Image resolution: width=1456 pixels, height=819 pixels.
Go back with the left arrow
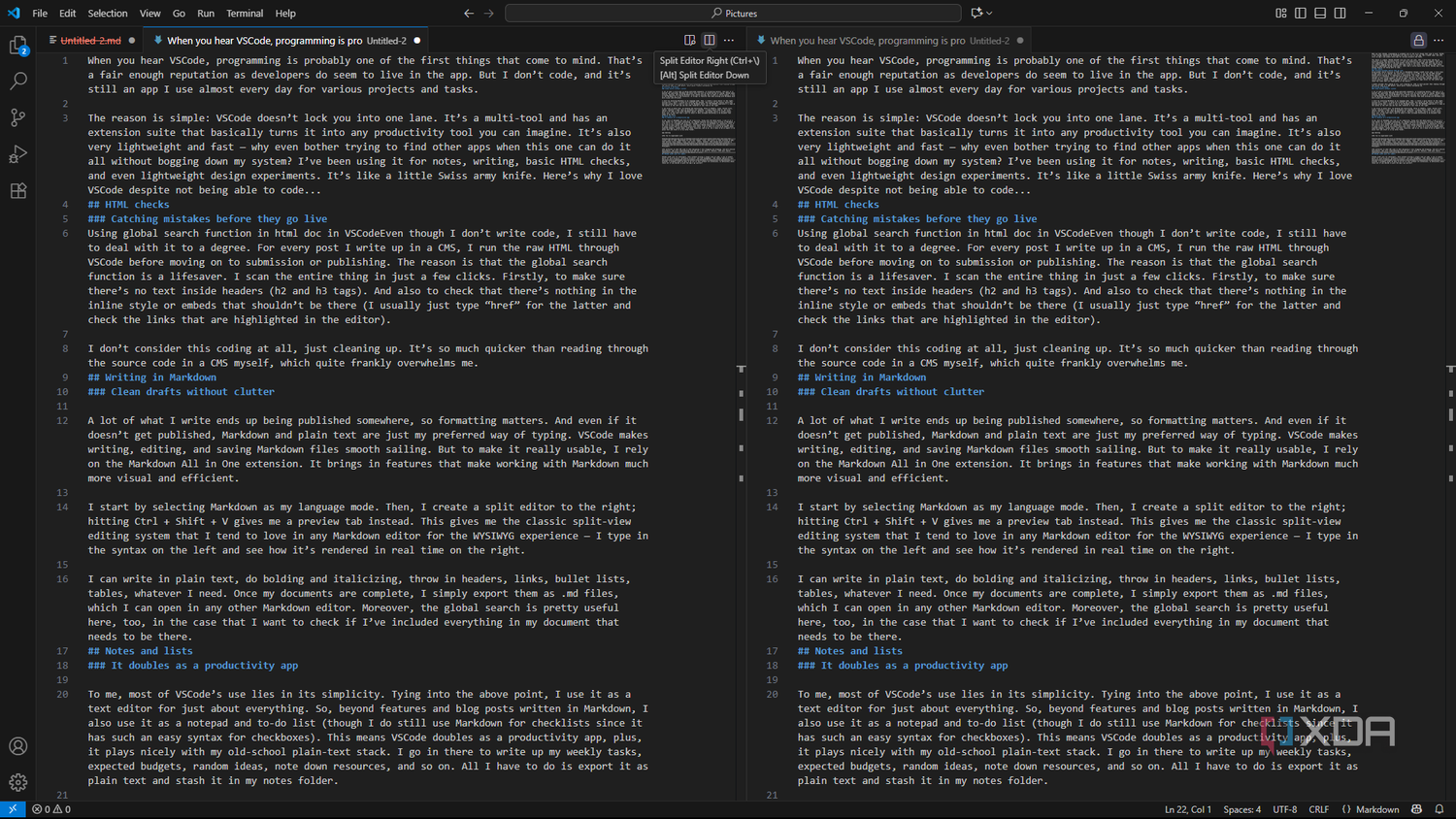point(469,13)
